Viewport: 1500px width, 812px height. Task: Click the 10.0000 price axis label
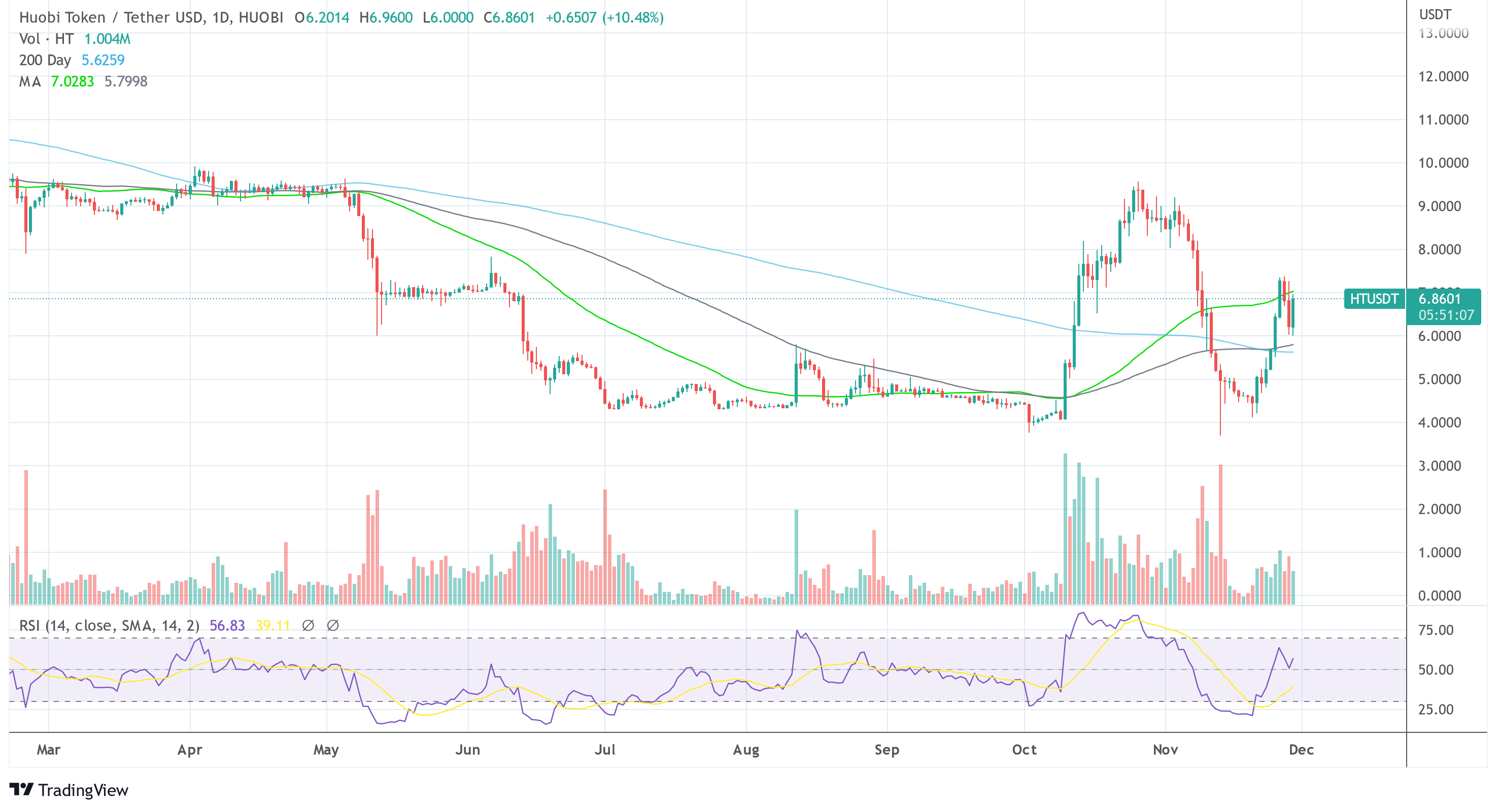pos(1443,163)
